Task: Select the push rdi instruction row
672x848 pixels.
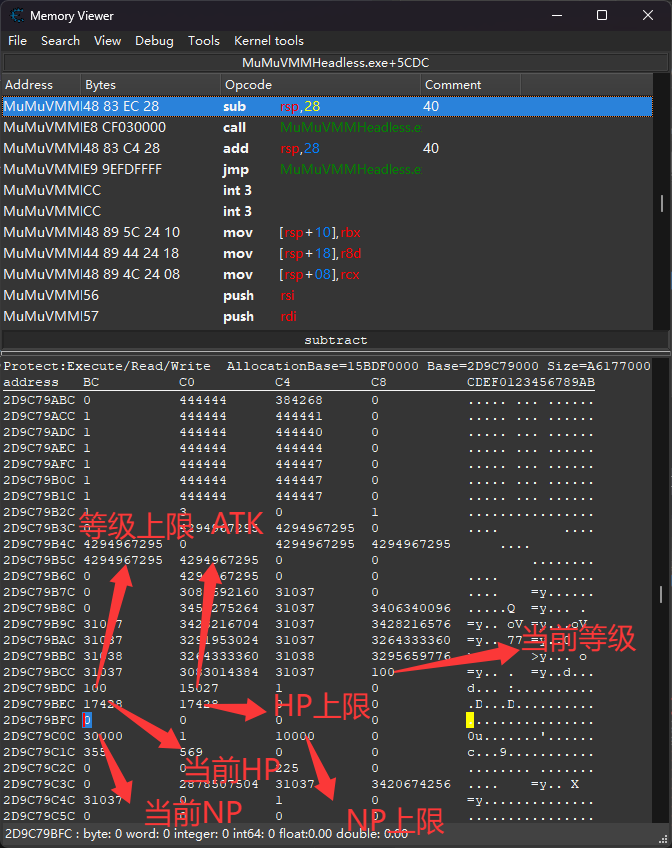Action: click(327, 317)
